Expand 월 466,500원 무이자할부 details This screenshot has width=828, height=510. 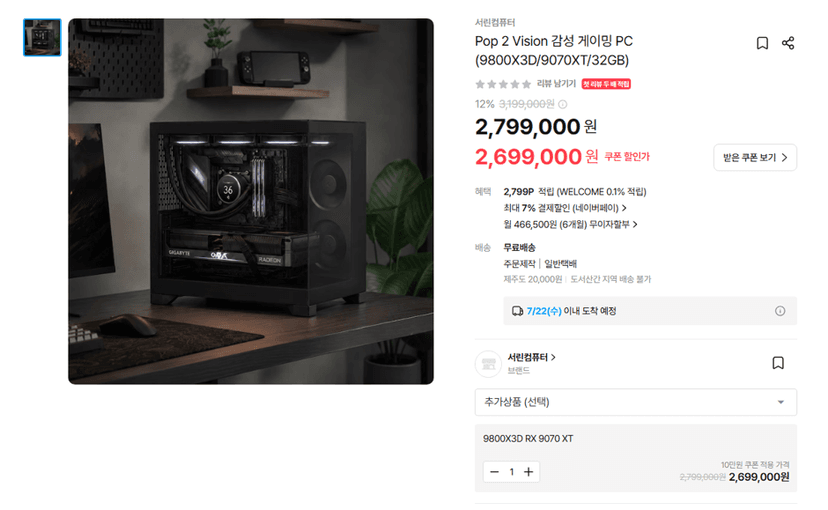coord(570,224)
